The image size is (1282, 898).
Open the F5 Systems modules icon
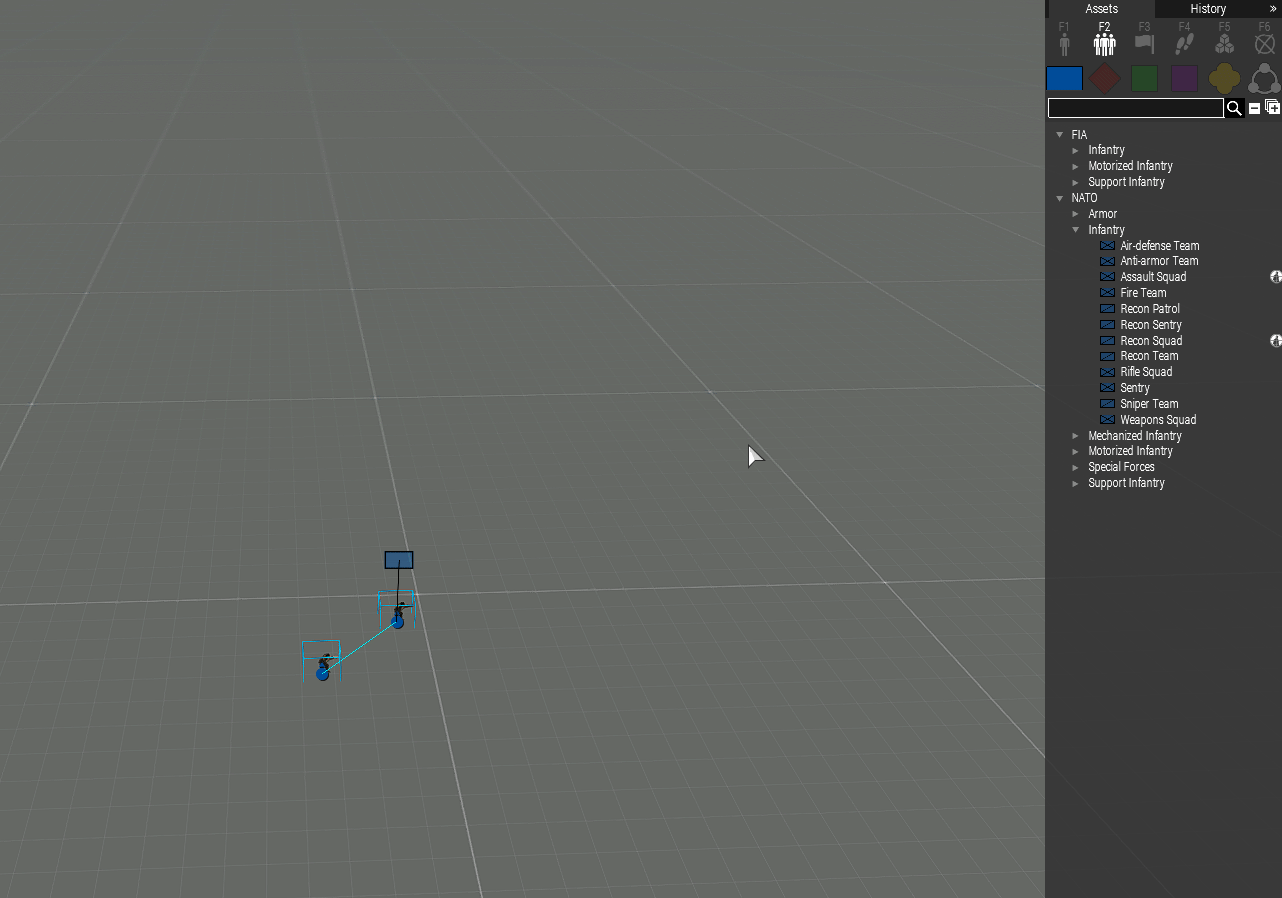point(1224,42)
